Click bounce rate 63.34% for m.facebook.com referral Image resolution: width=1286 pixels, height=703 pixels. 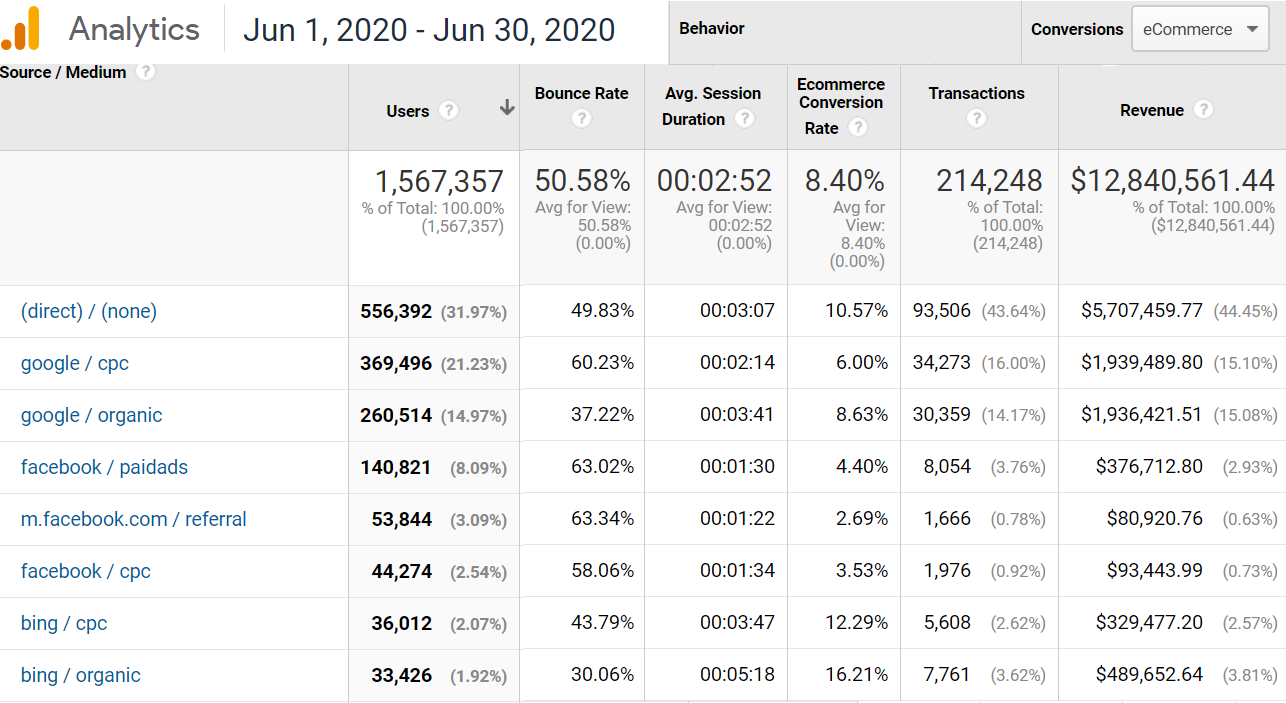click(x=602, y=519)
